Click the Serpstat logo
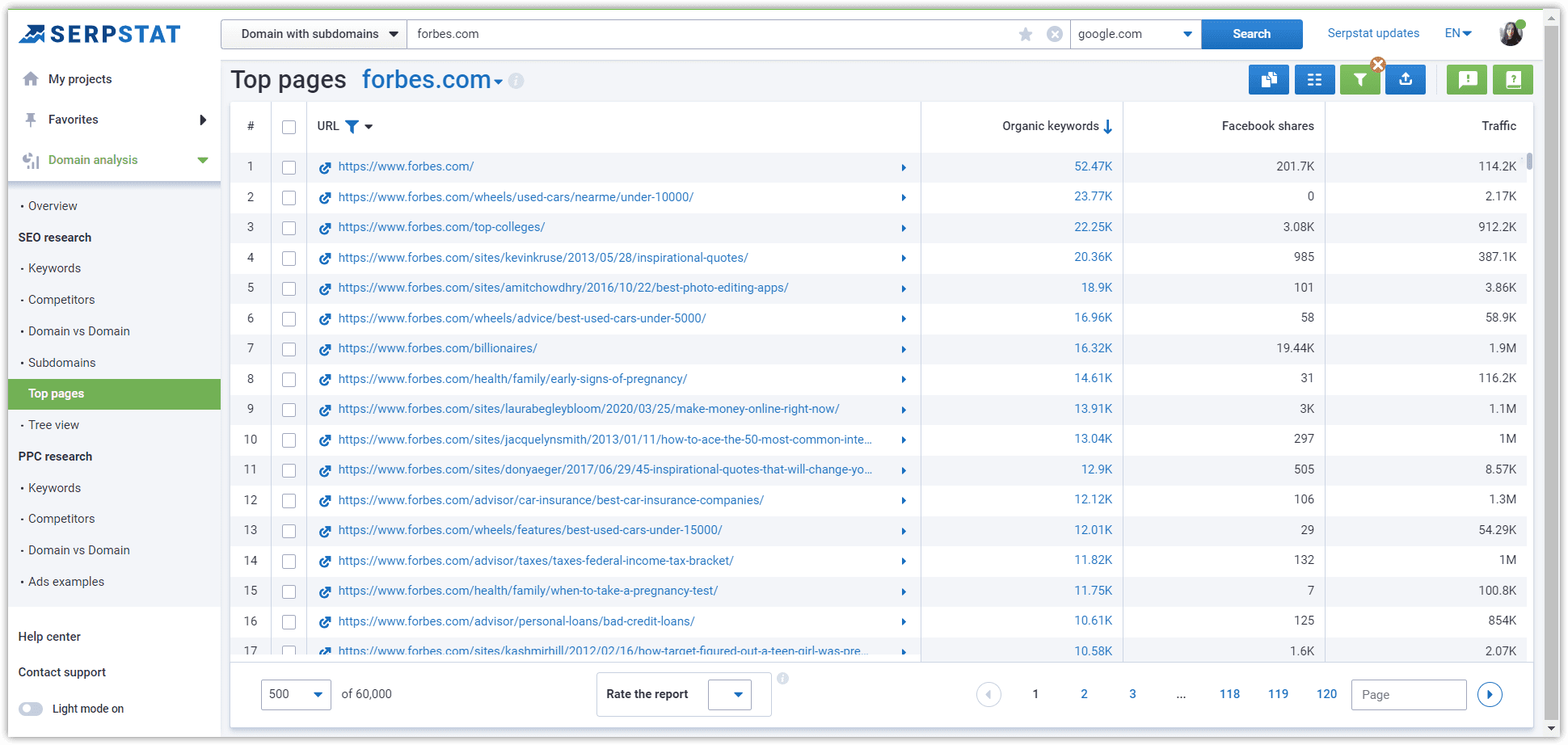Image resolution: width=1568 pixels, height=745 pixels. point(99,34)
